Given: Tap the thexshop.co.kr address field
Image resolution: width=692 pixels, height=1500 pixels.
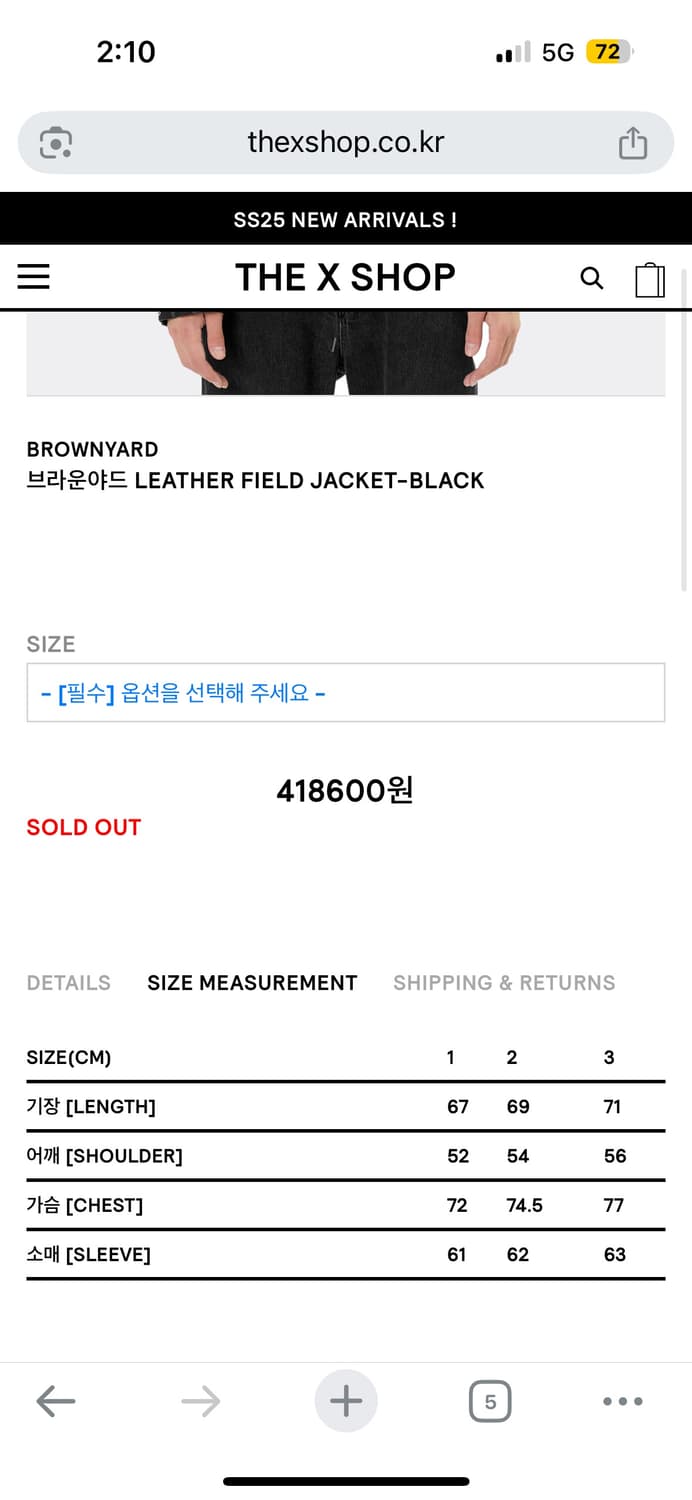Looking at the screenshot, I should pos(345,142).
